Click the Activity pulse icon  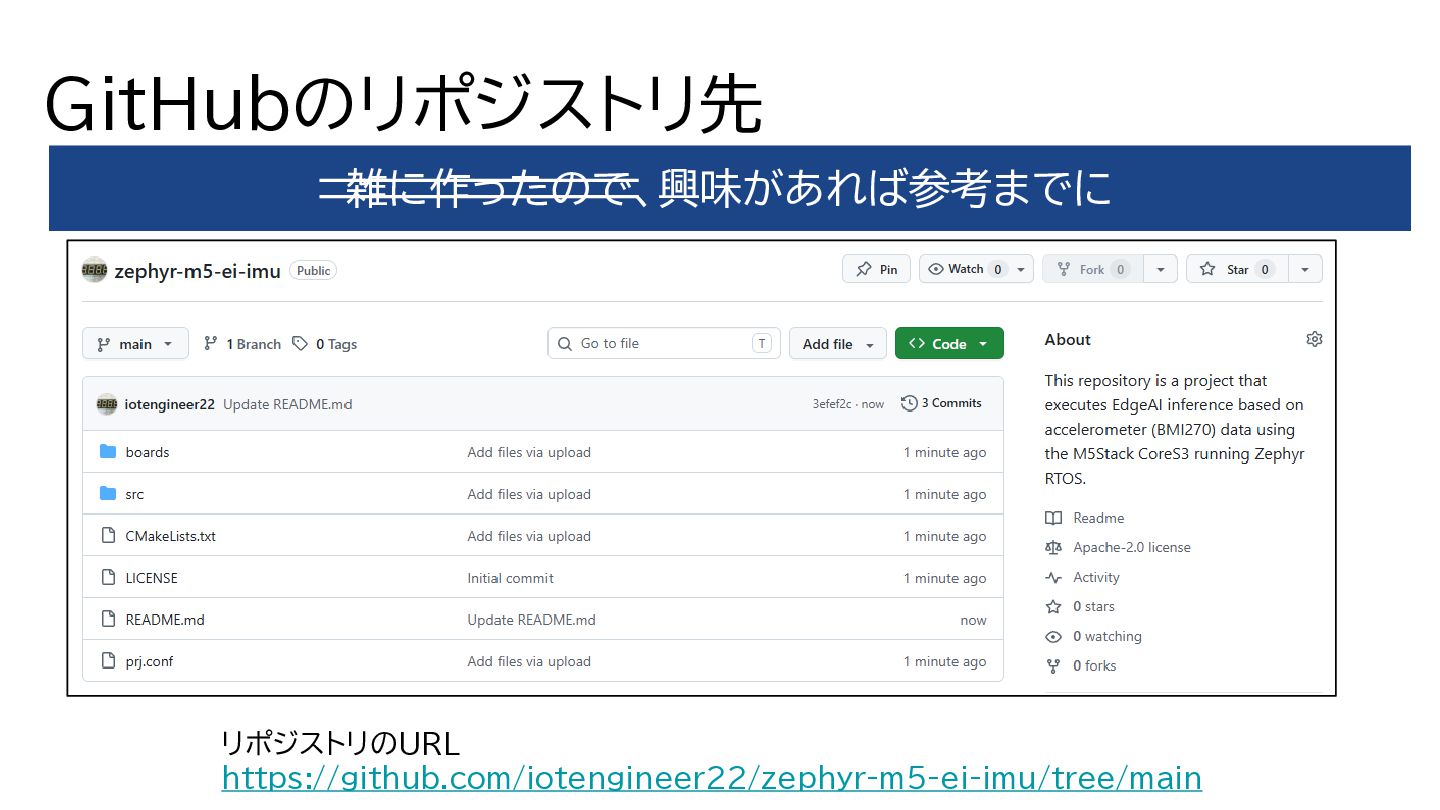click(x=1053, y=577)
